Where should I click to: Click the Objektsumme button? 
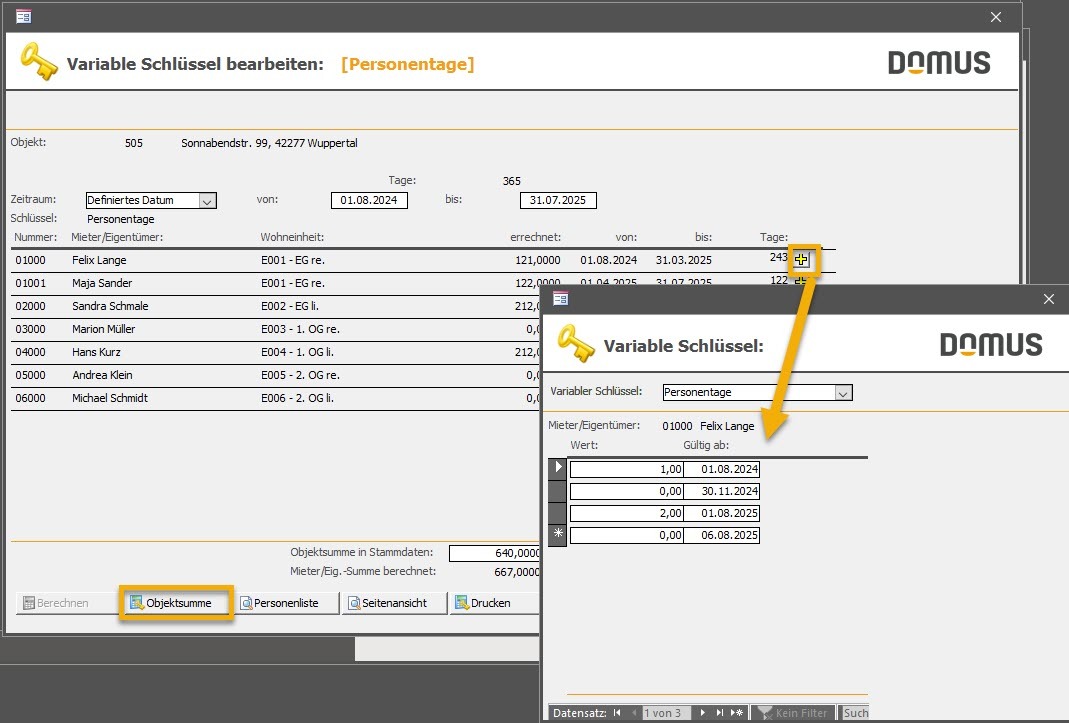point(177,603)
